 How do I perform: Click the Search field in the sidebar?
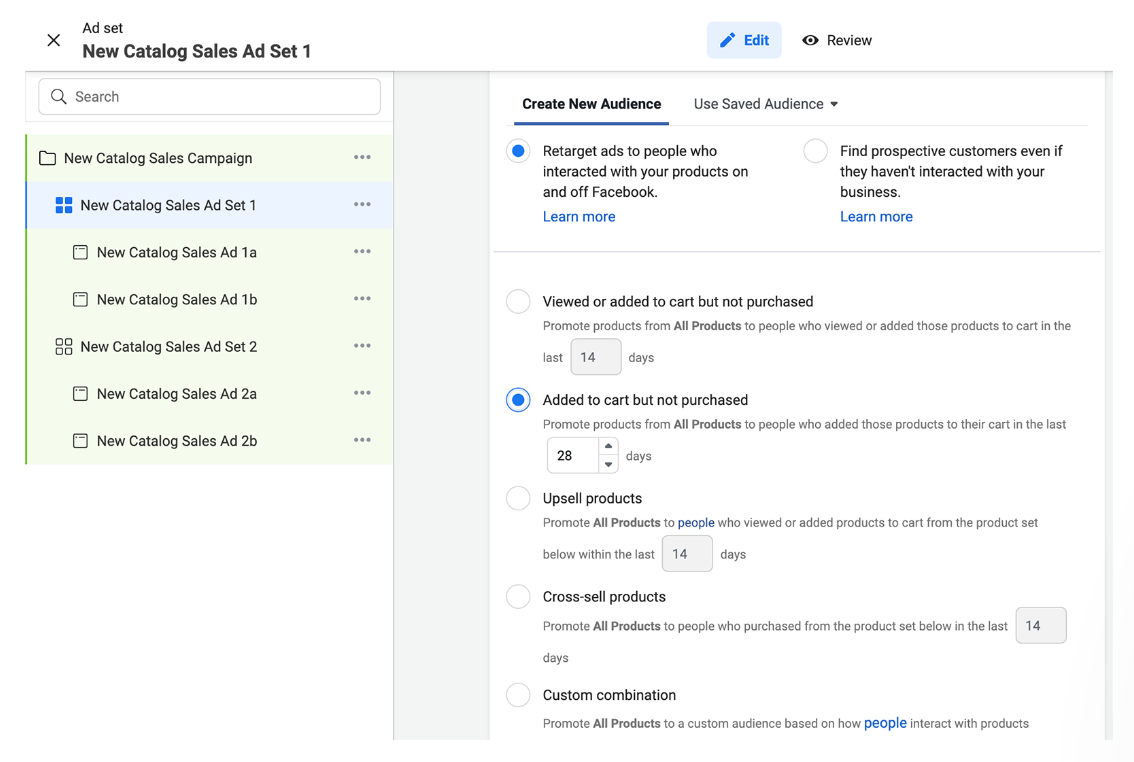coord(210,97)
